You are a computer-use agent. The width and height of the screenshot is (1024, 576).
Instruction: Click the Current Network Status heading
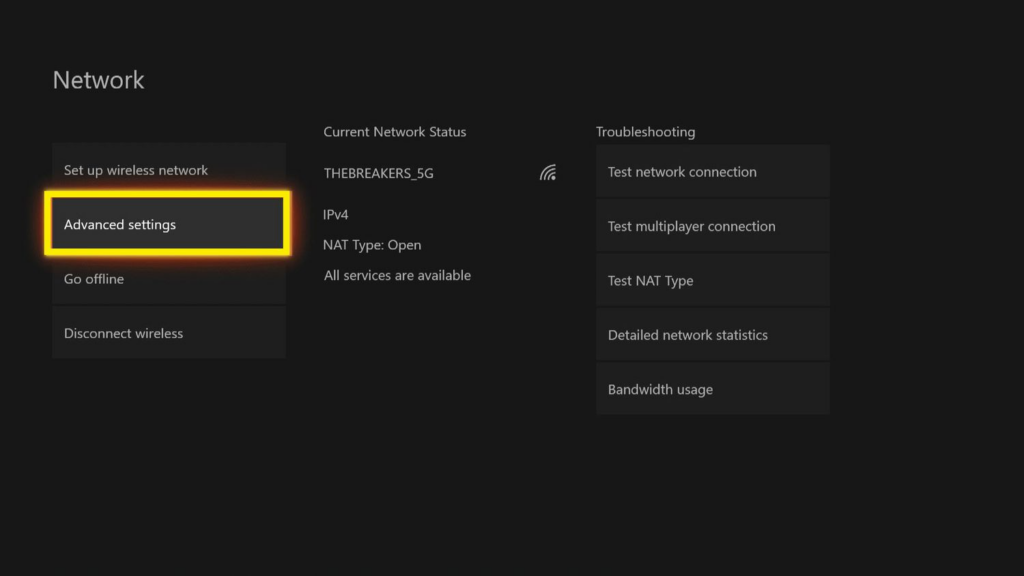pos(394,132)
